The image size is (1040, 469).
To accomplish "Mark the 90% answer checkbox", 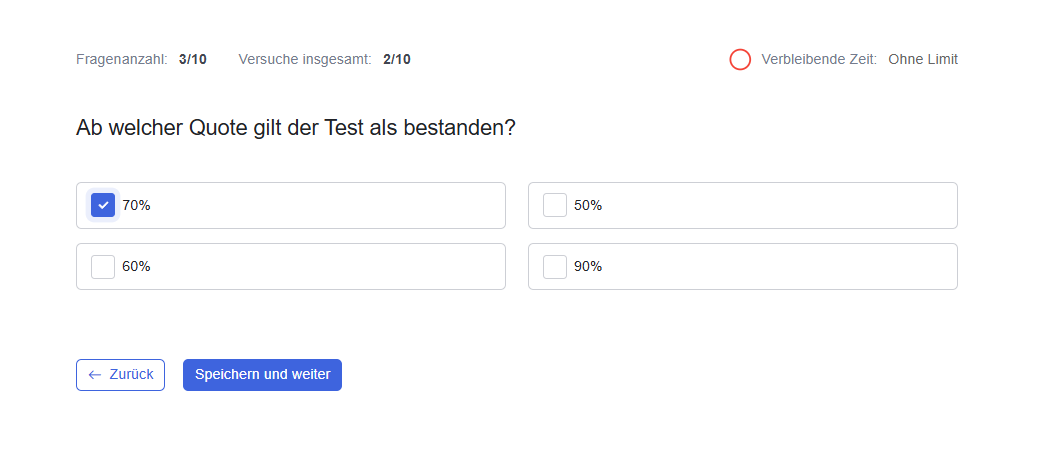I will coord(555,267).
